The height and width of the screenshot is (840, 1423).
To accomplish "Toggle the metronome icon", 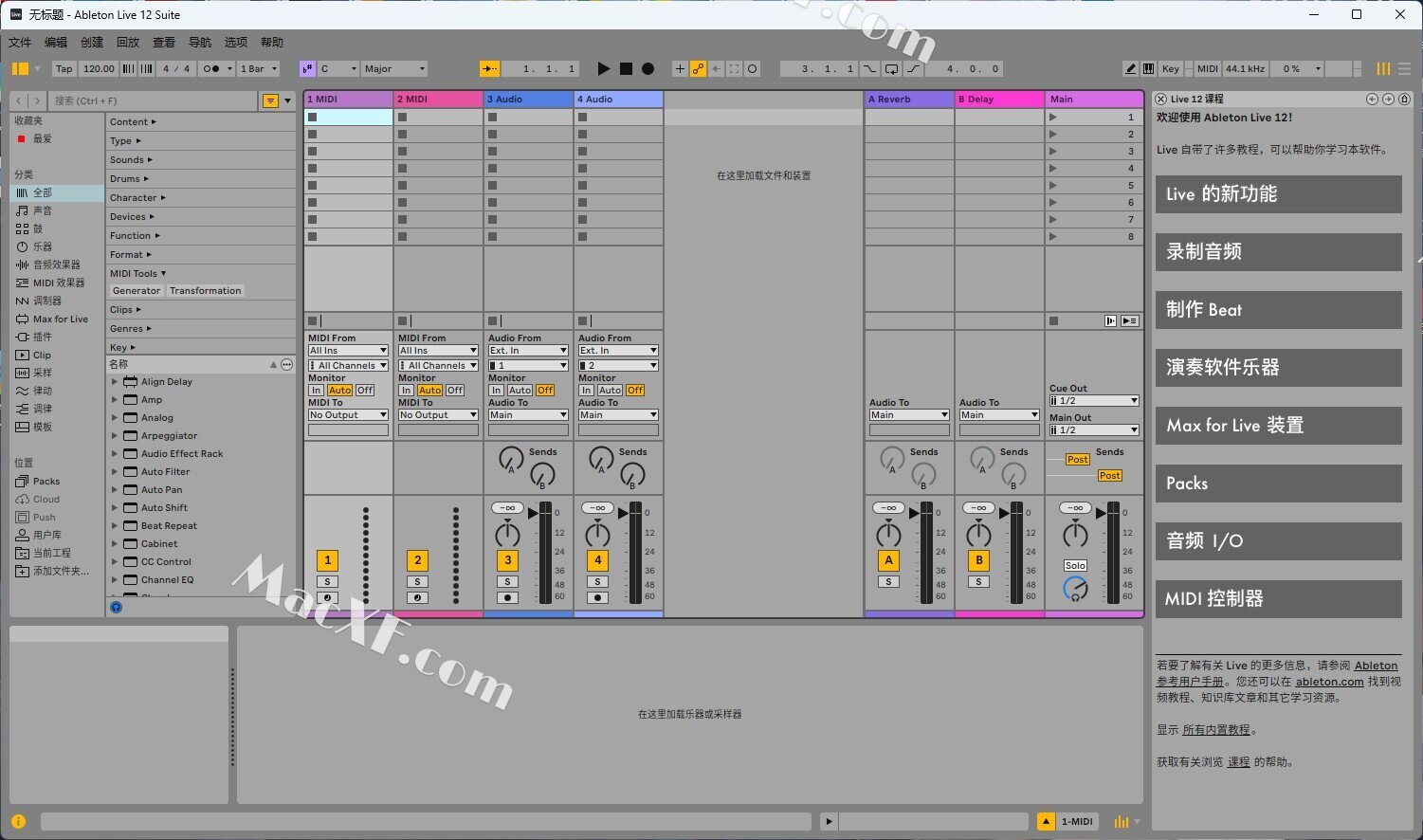I will (x=211, y=68).
